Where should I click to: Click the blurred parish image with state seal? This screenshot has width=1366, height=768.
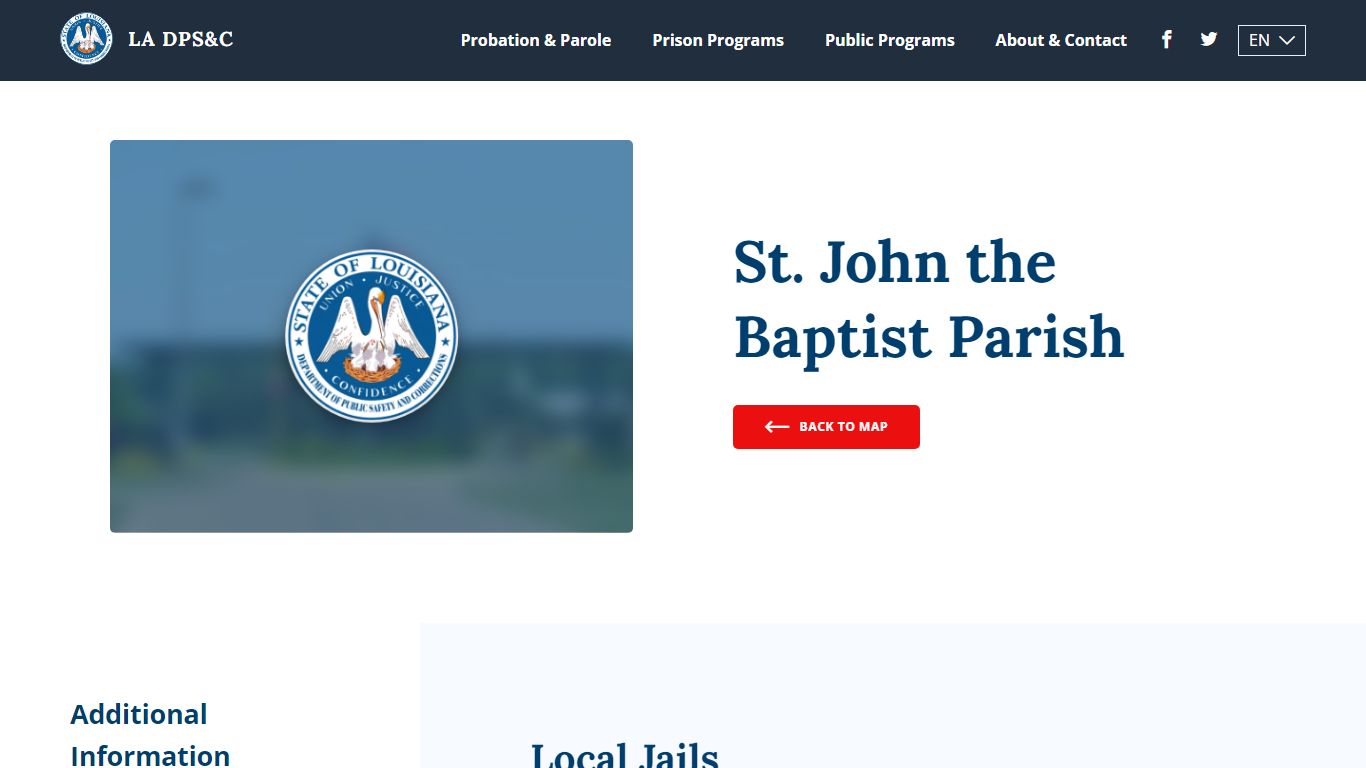[x=371, y=336]
